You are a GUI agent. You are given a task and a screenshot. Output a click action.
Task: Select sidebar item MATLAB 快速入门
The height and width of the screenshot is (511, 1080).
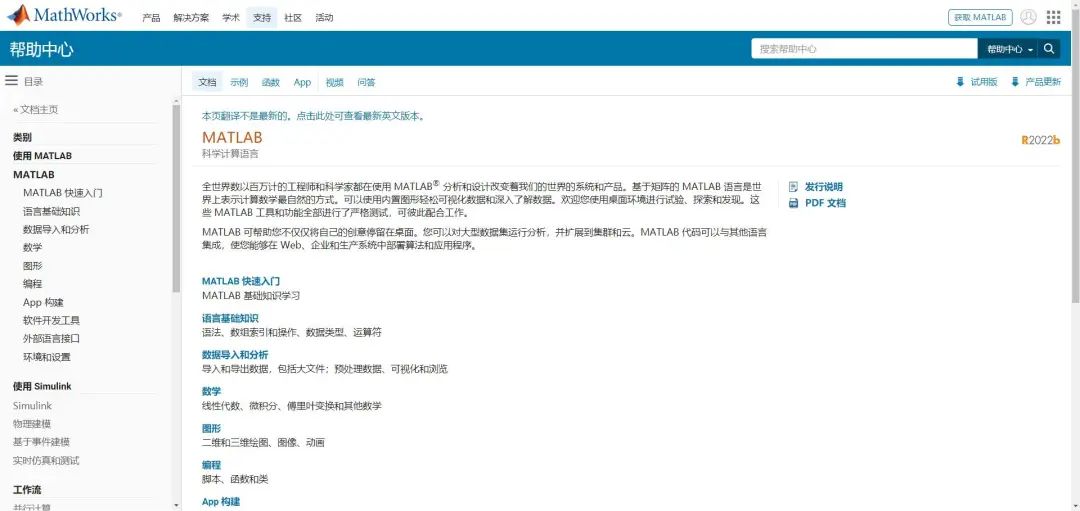pos(63,193)
